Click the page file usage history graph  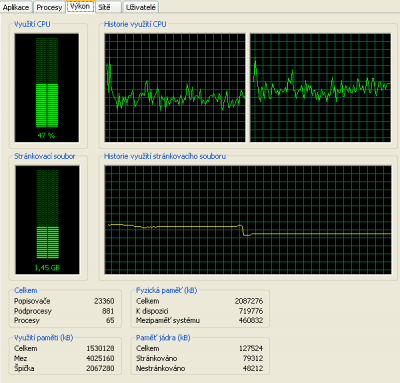tap(248, 220)
